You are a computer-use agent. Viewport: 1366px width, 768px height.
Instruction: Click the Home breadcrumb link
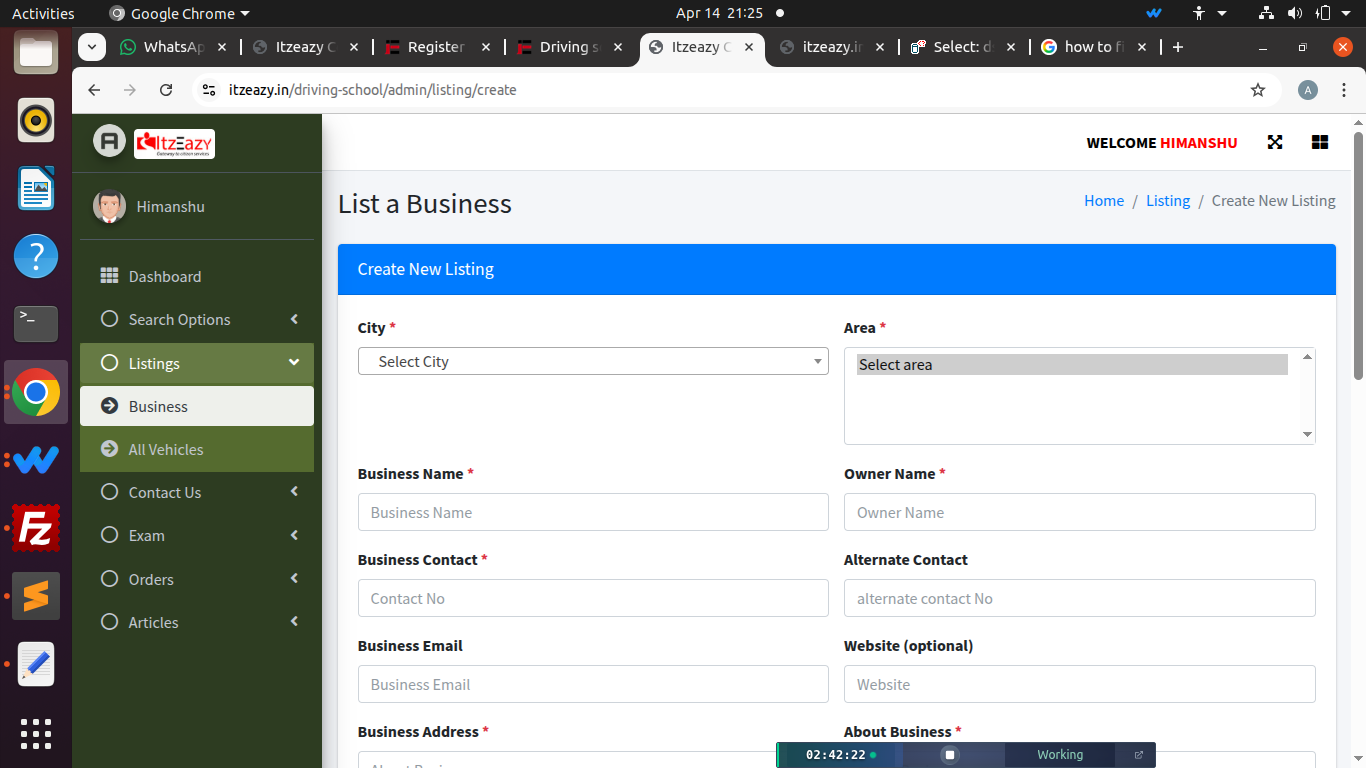[x=1103, y=201]
